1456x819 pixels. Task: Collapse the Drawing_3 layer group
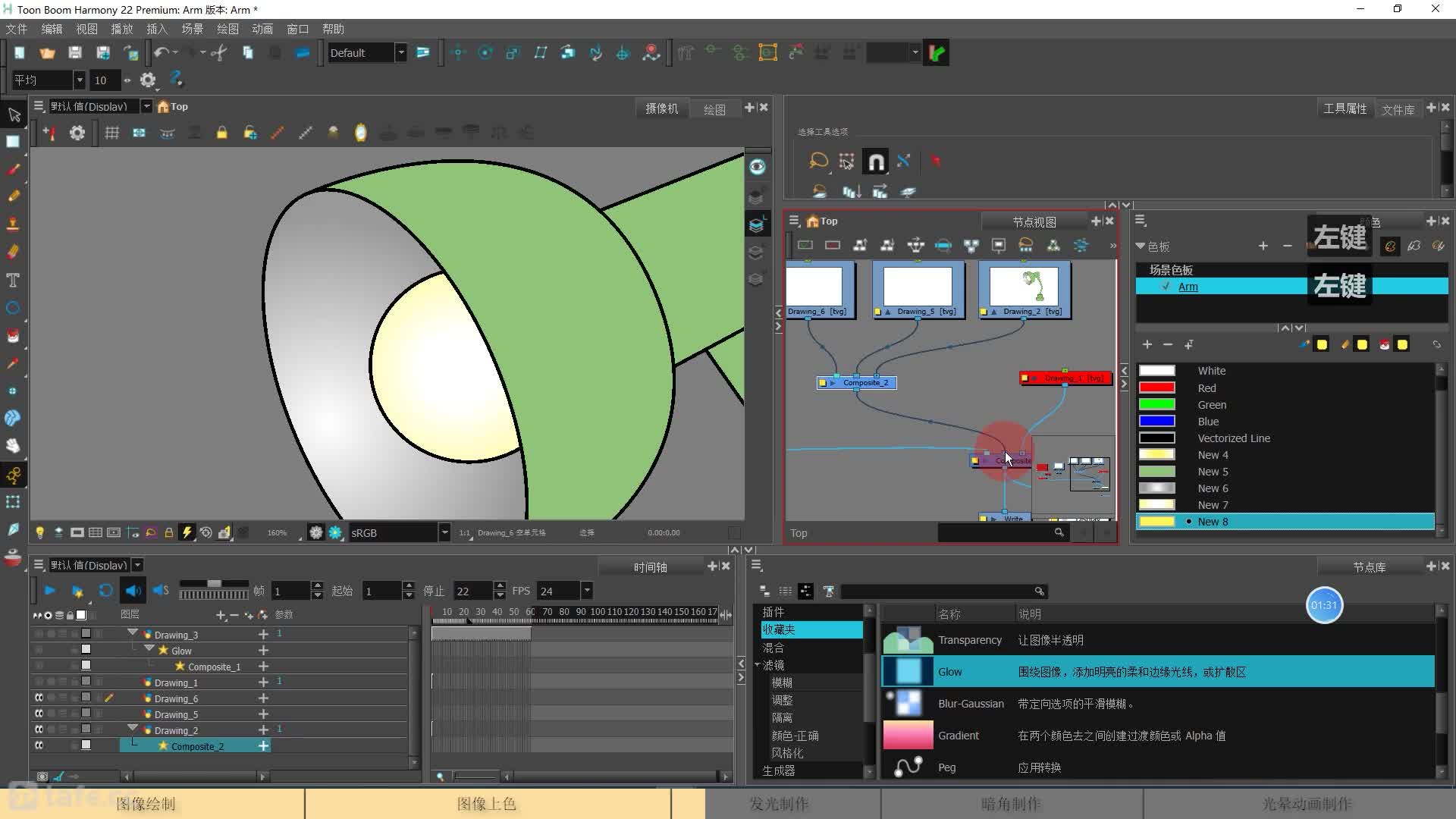pyautogui.click(x=133, y=632)
